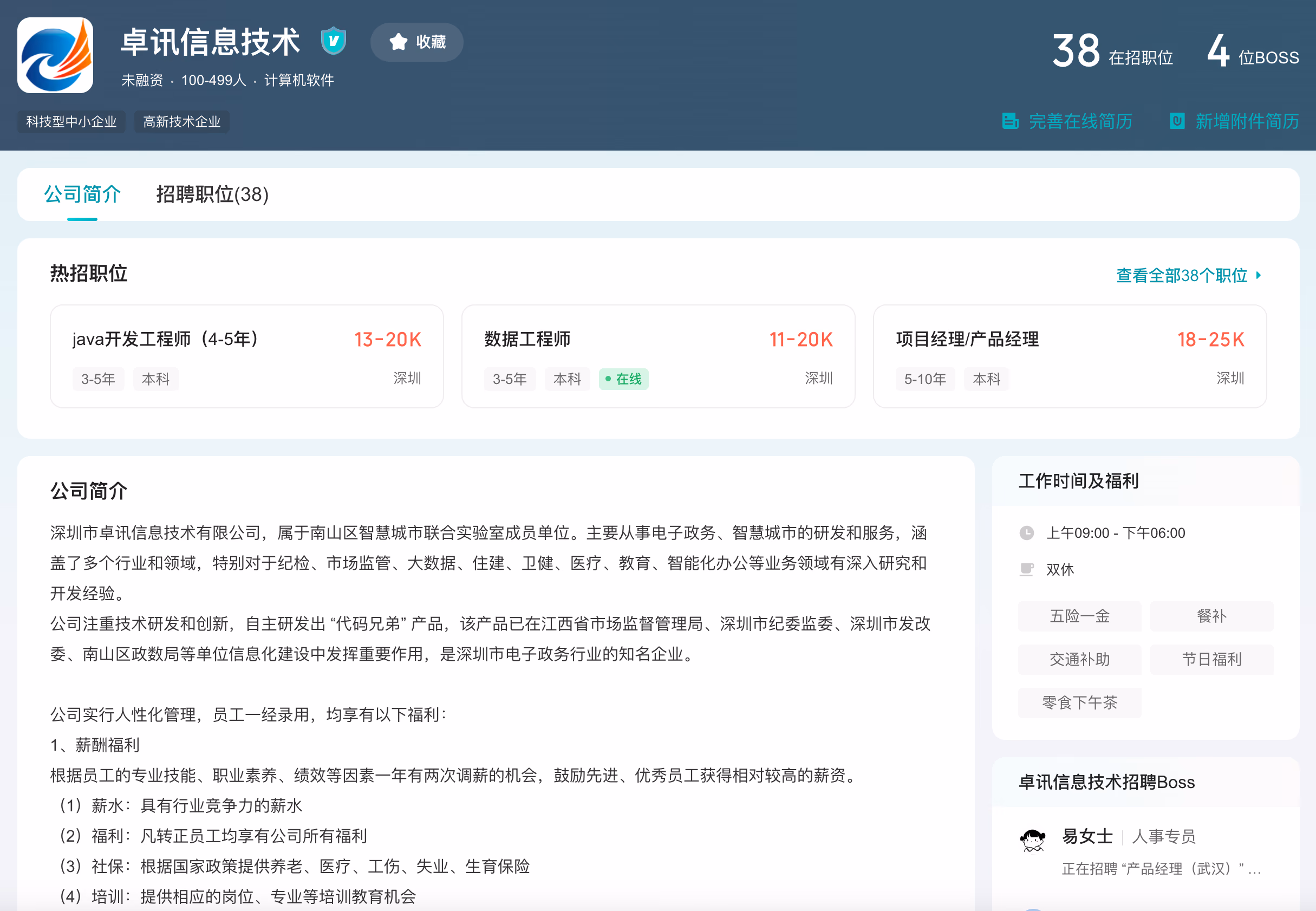Click the 1、薪酬福利 line in description
This screenshot has height=911, width=1316.
pyautogui.click(x=95, y=745)
